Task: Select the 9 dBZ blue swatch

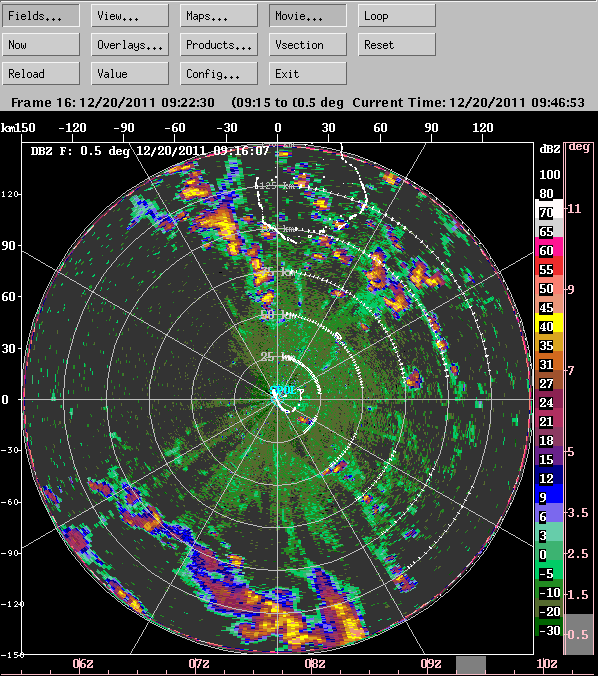Action: (549, 493)
